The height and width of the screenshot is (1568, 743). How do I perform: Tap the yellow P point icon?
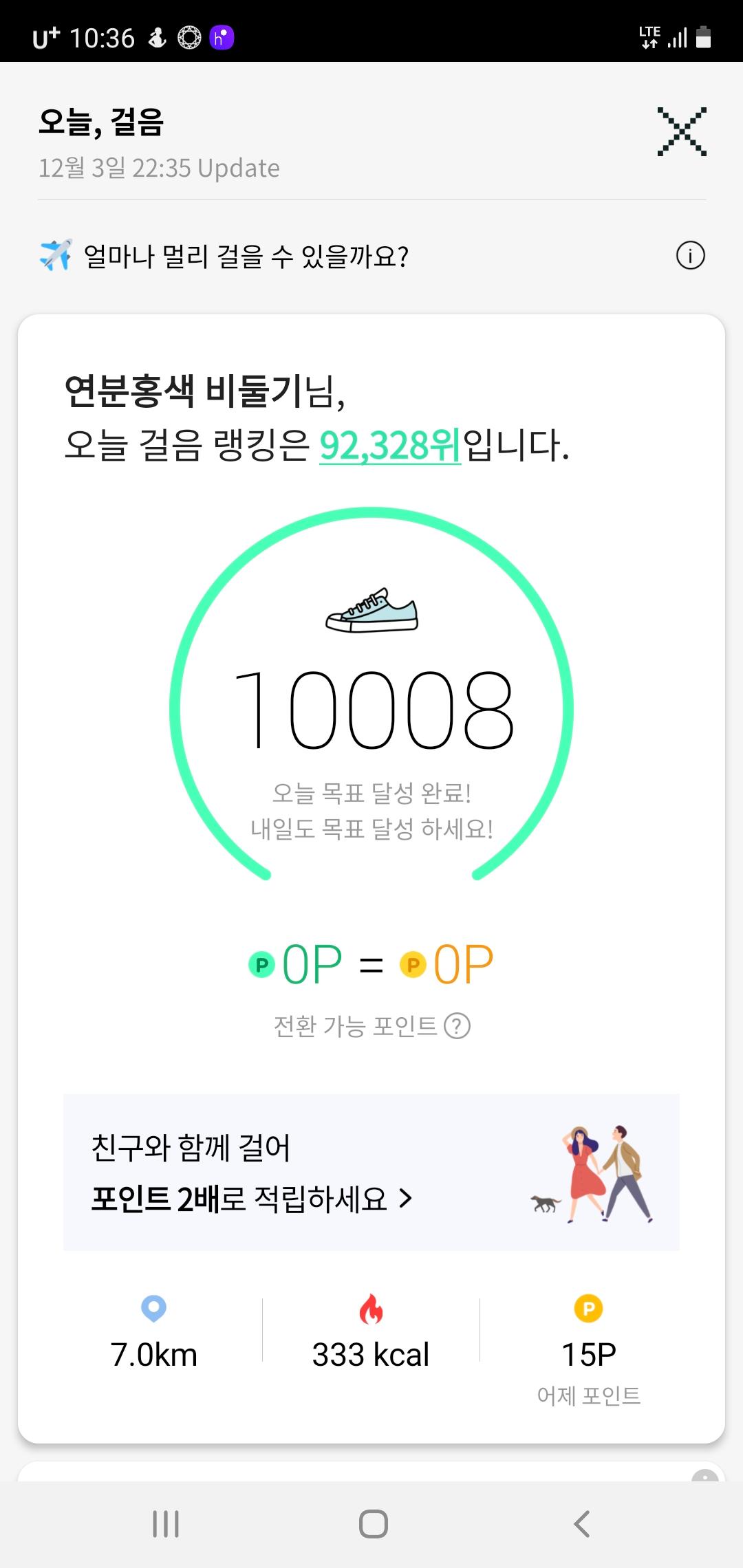pos(413,965)
